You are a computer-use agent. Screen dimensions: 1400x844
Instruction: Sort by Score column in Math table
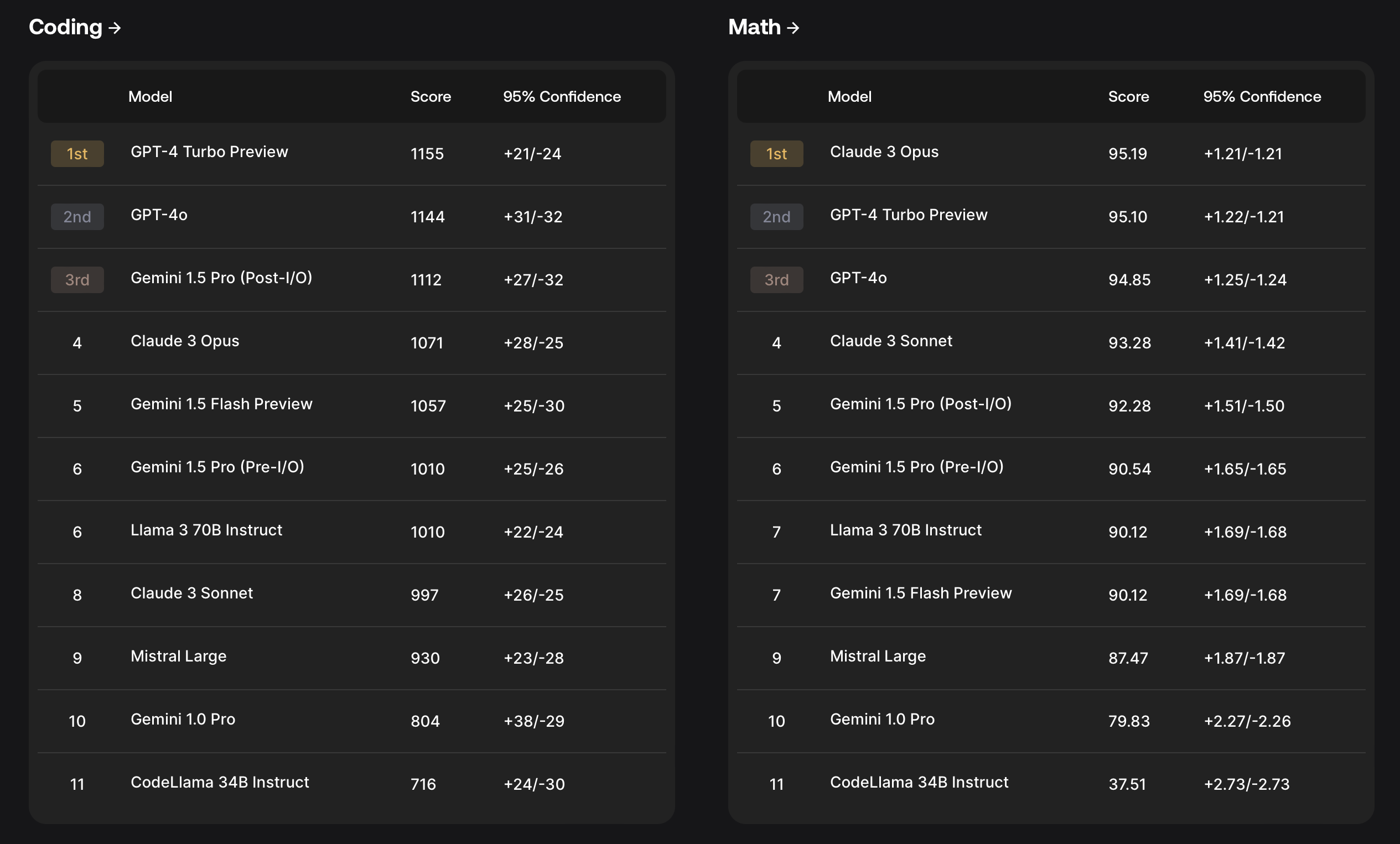[1128, 97]
